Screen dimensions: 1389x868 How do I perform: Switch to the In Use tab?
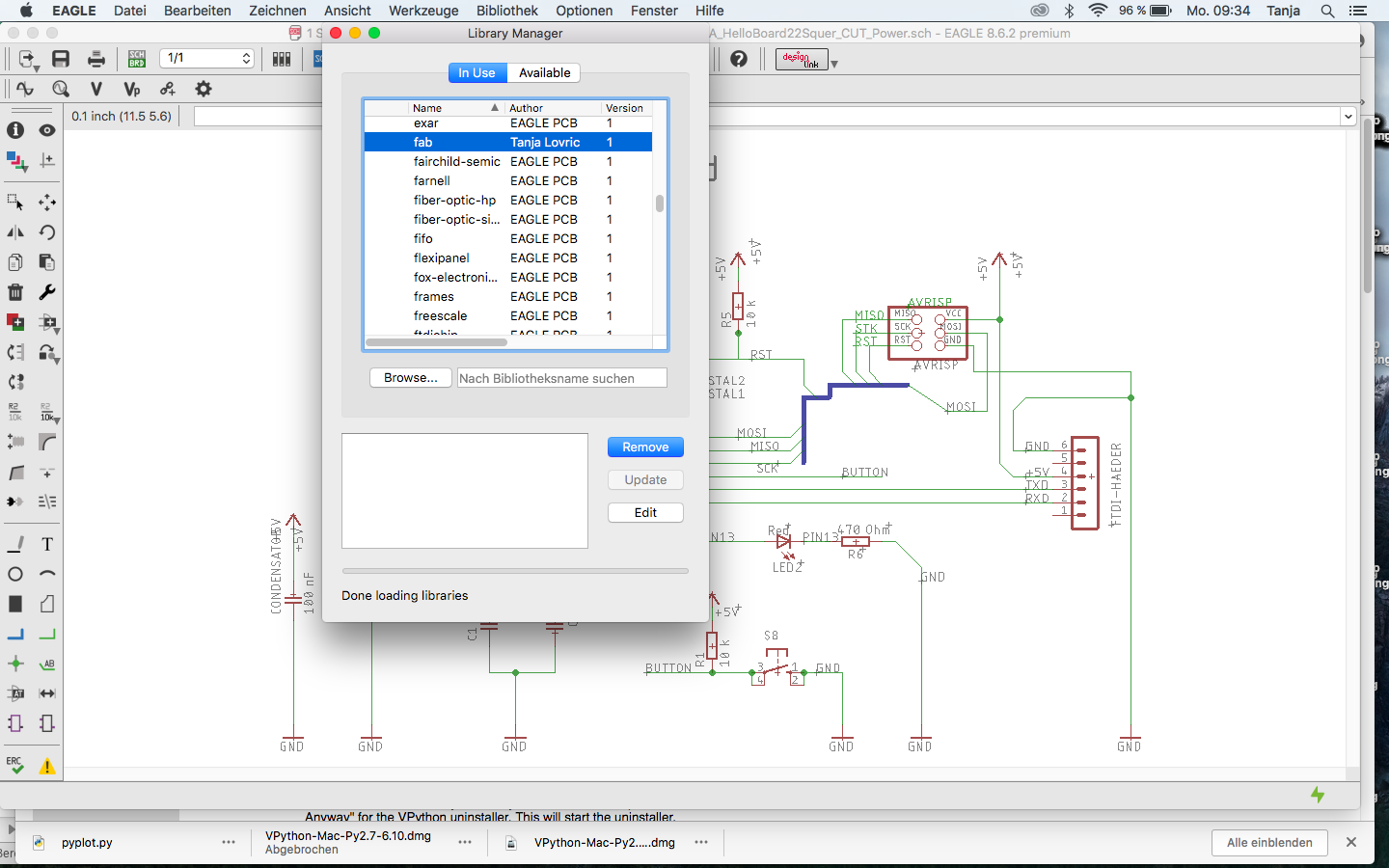pos(477,72)
